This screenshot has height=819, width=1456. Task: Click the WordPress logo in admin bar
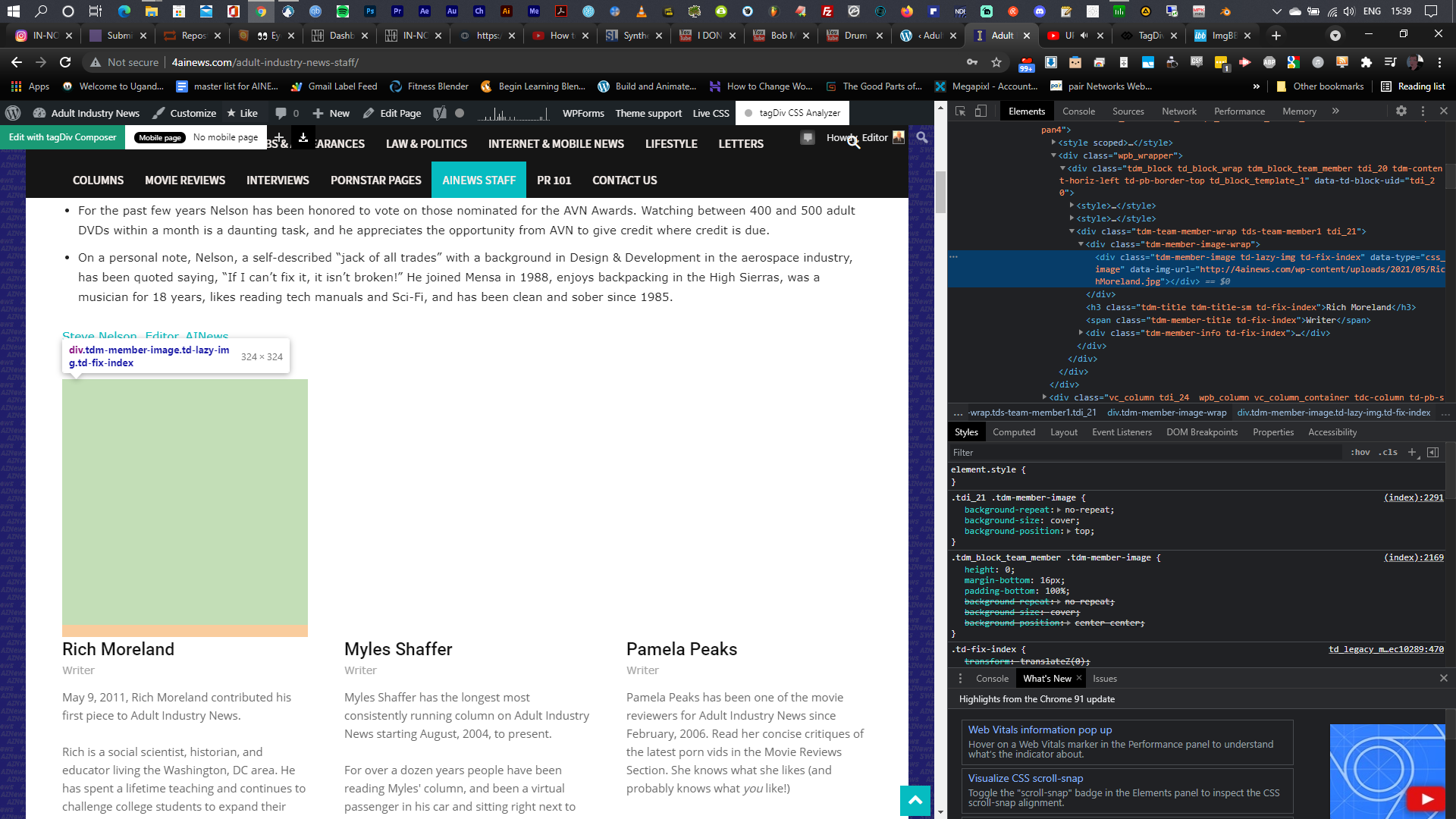13,113
